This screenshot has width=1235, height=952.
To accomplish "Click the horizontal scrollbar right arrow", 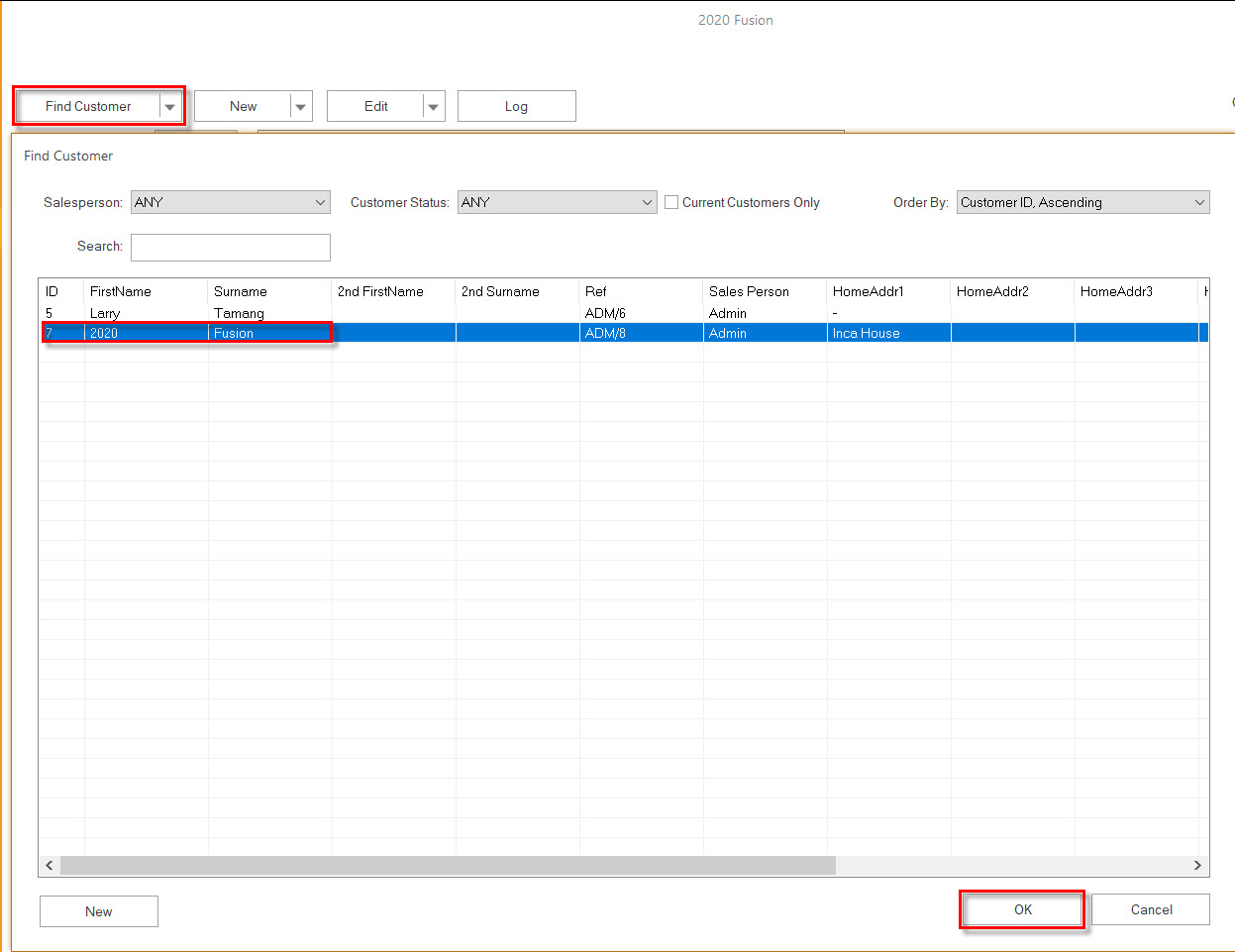I will 1197,865.
